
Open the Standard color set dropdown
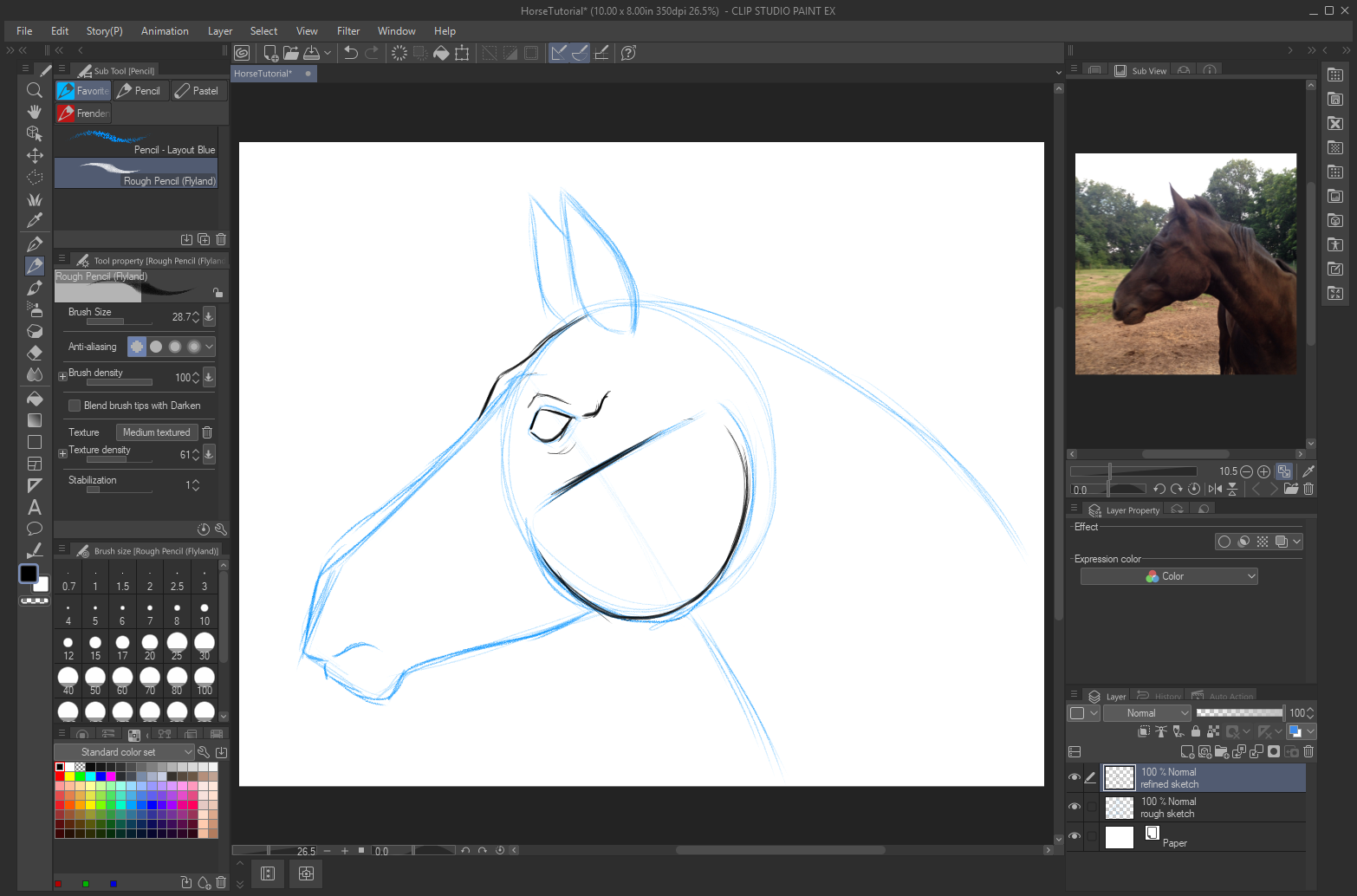coord(124,752)
